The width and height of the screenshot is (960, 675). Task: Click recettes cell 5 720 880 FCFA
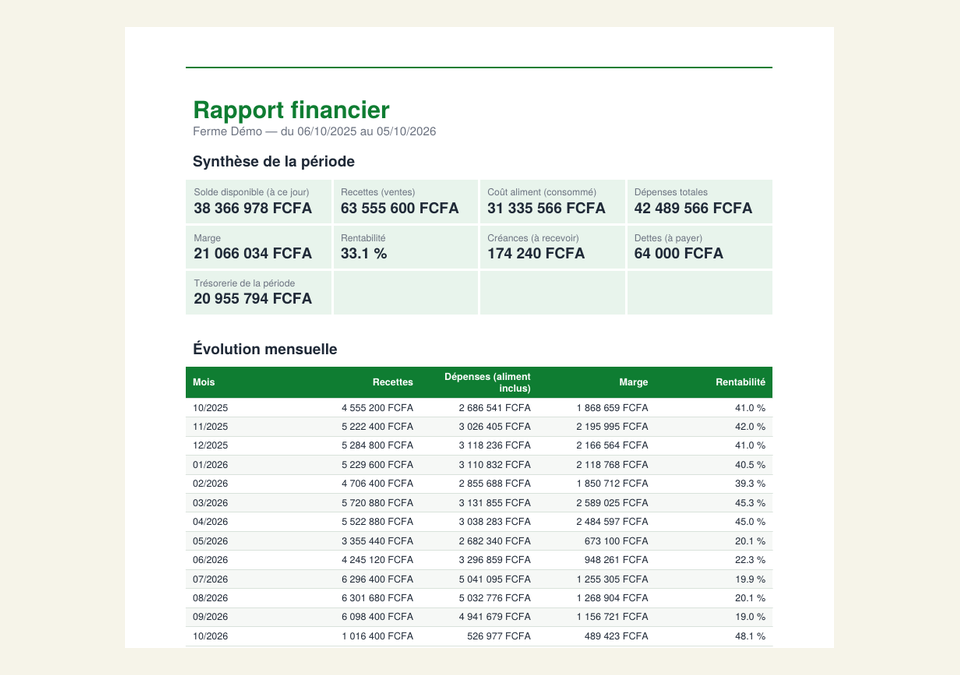pos(377,503)
